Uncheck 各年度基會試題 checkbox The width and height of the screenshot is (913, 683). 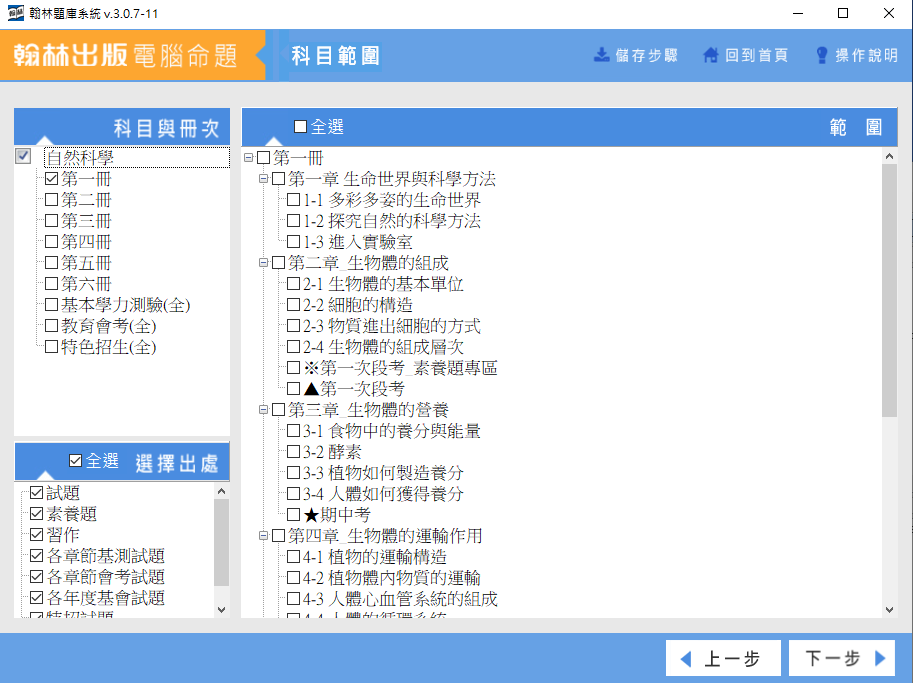coord(37,597)
